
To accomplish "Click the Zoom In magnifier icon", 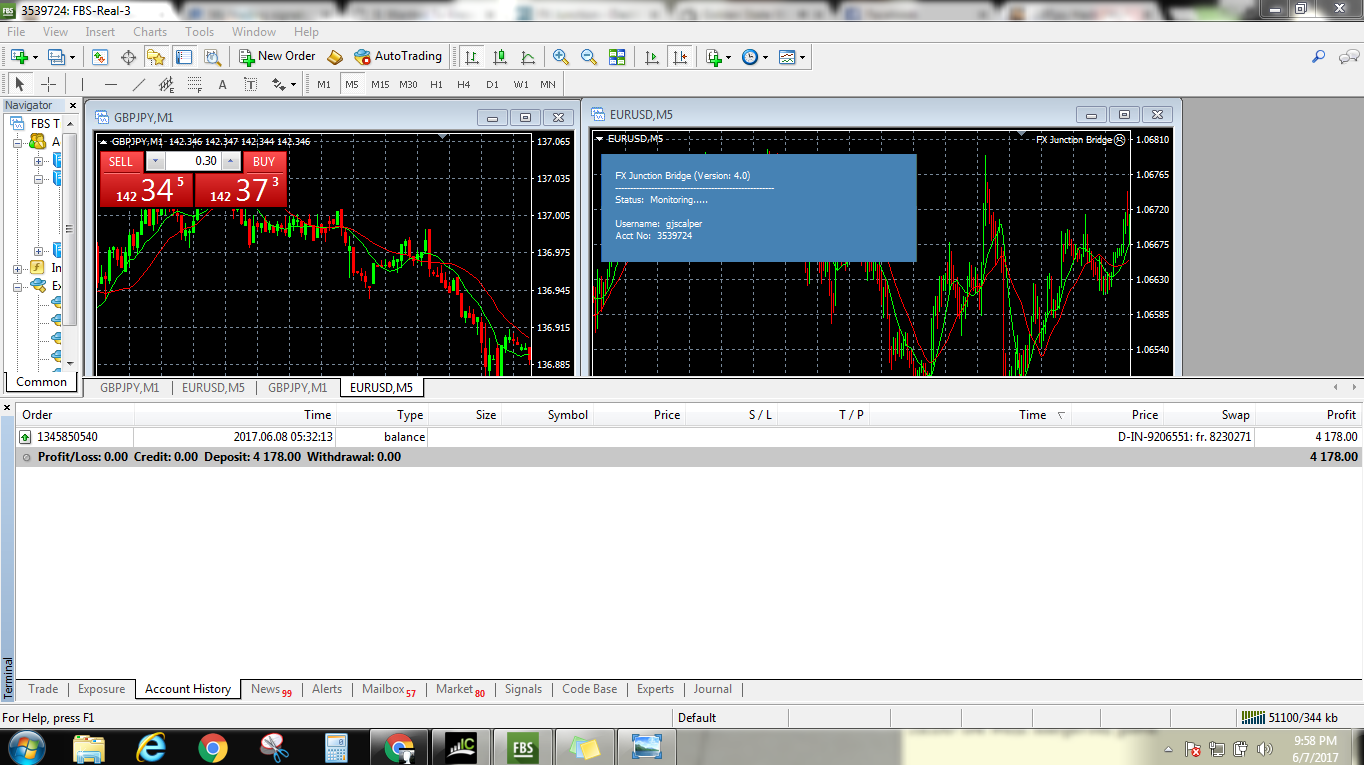I will point(561,57).
